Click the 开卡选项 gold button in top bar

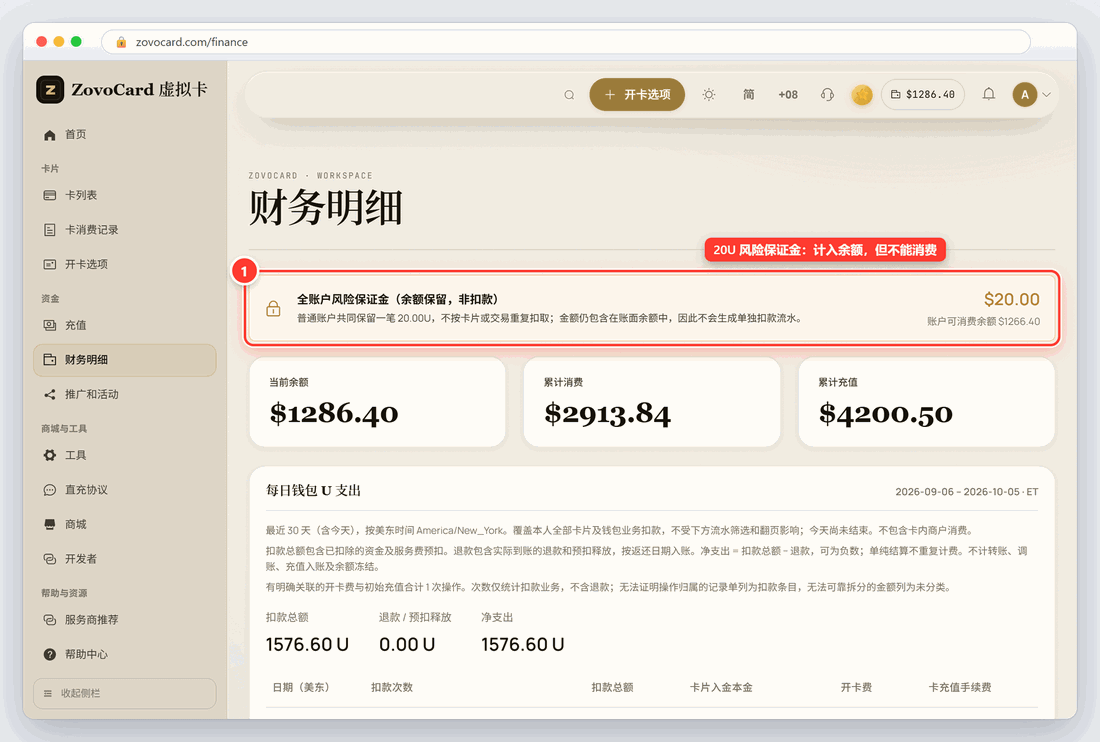point(637,95)
